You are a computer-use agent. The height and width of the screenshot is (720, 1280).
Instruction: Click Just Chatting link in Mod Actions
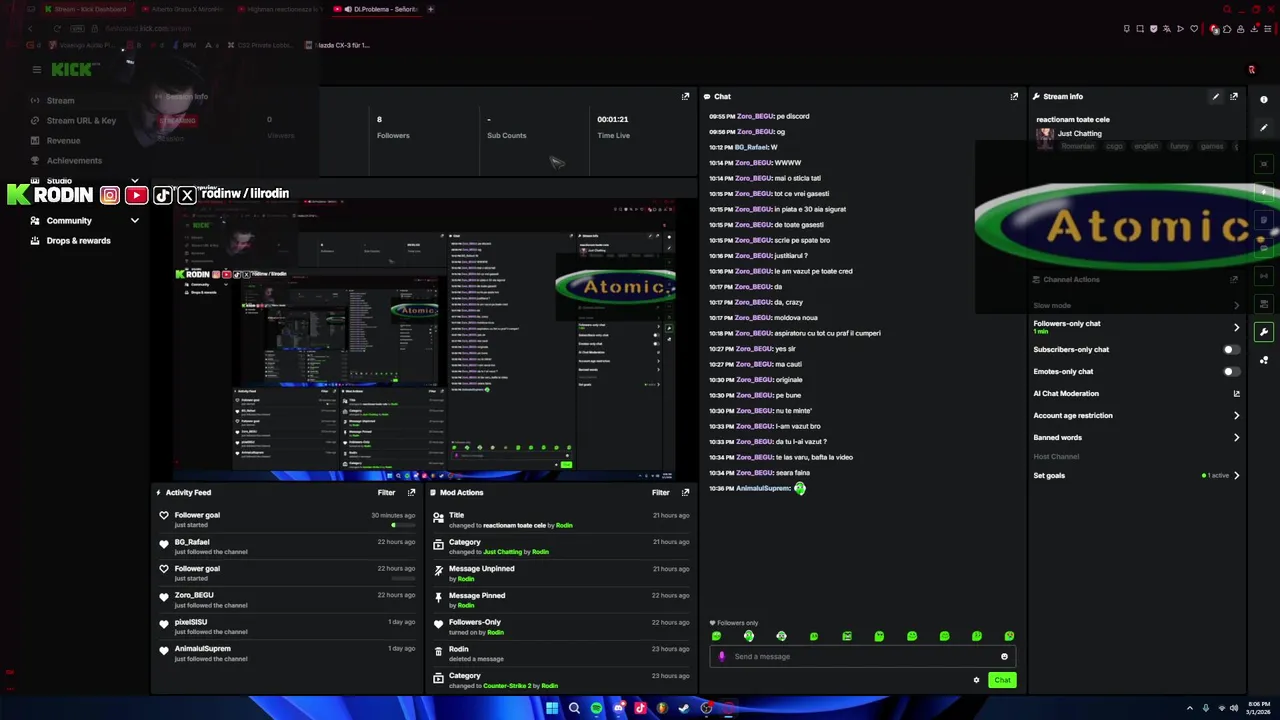coord(503,552)
